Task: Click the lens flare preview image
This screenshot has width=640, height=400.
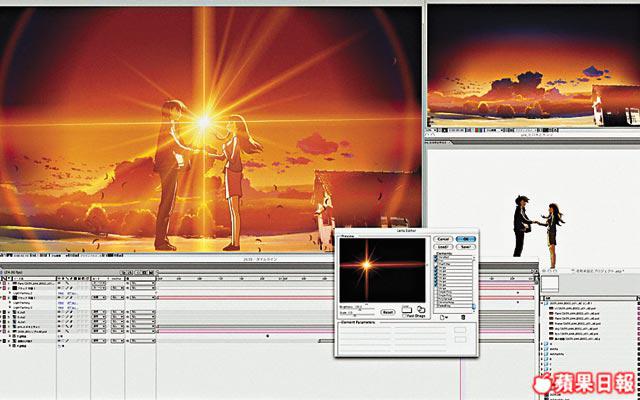Action: click(382, 270)
